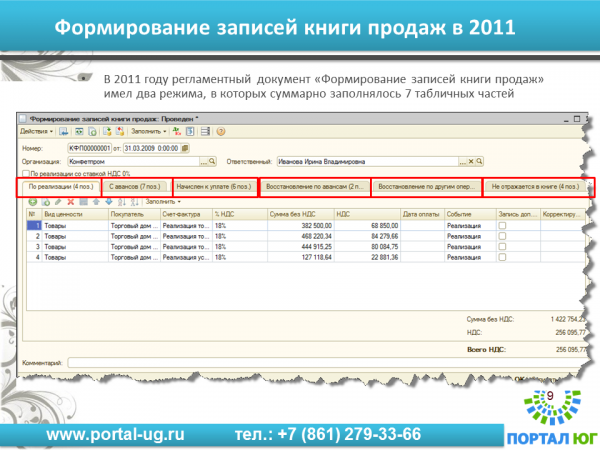Move row up with the up arrow icon

(x=96, y=202)
